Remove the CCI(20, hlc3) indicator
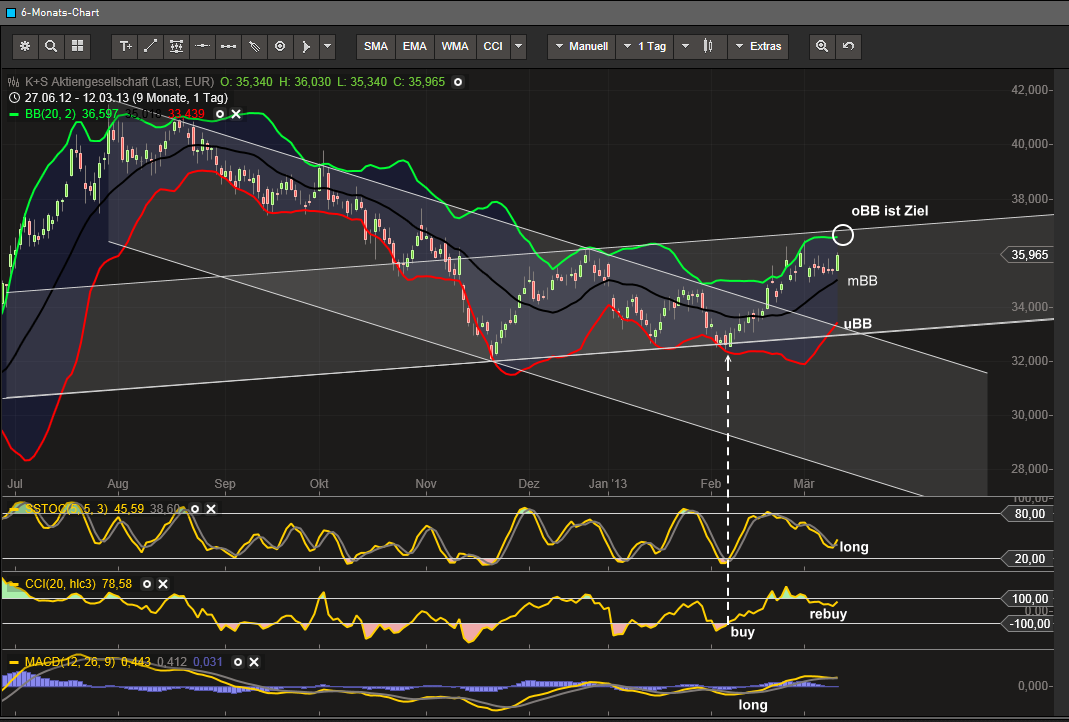 (x=163, y=583)
